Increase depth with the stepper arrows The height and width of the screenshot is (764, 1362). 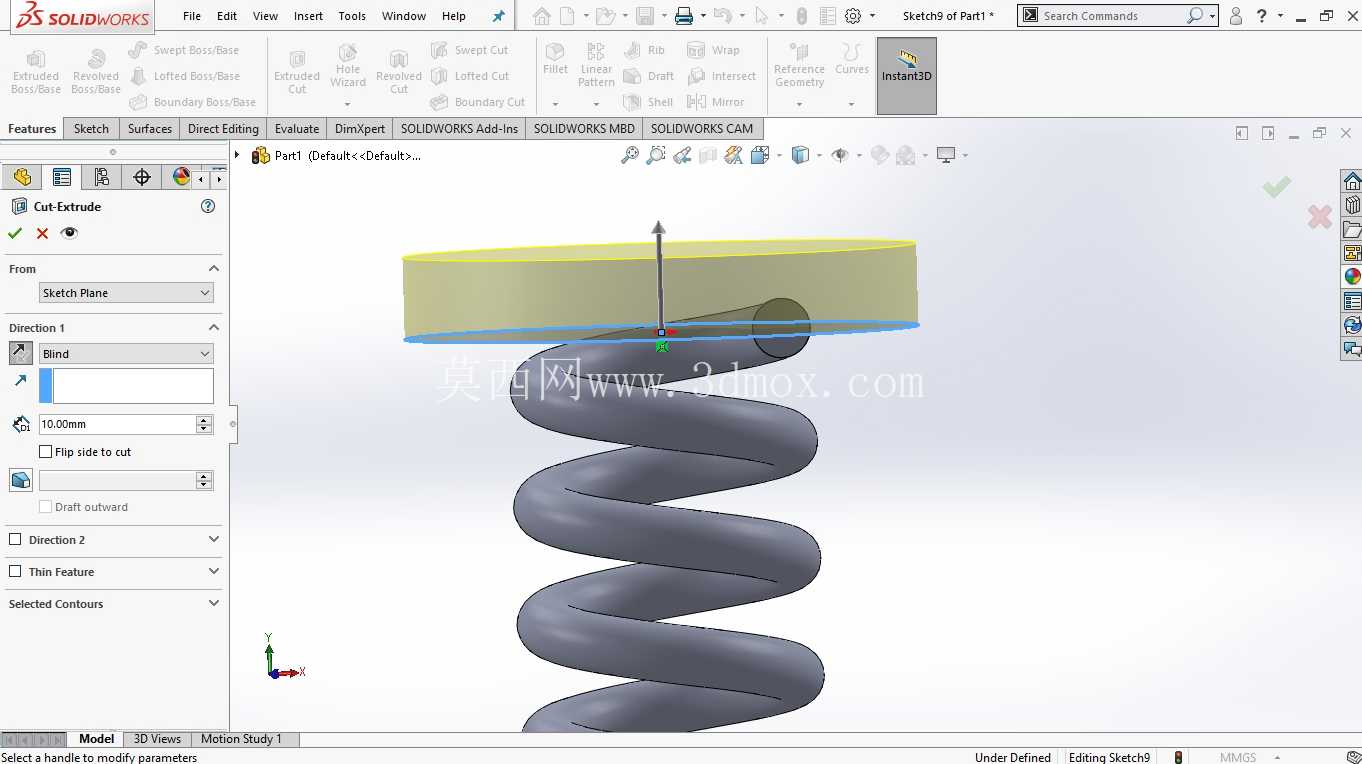pyautogui.click(x=204, y=420)
